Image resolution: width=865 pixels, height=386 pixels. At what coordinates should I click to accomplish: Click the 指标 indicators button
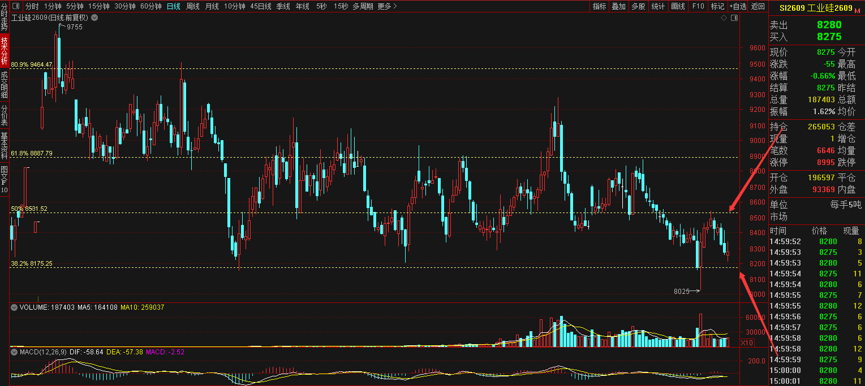pos(600,7)
